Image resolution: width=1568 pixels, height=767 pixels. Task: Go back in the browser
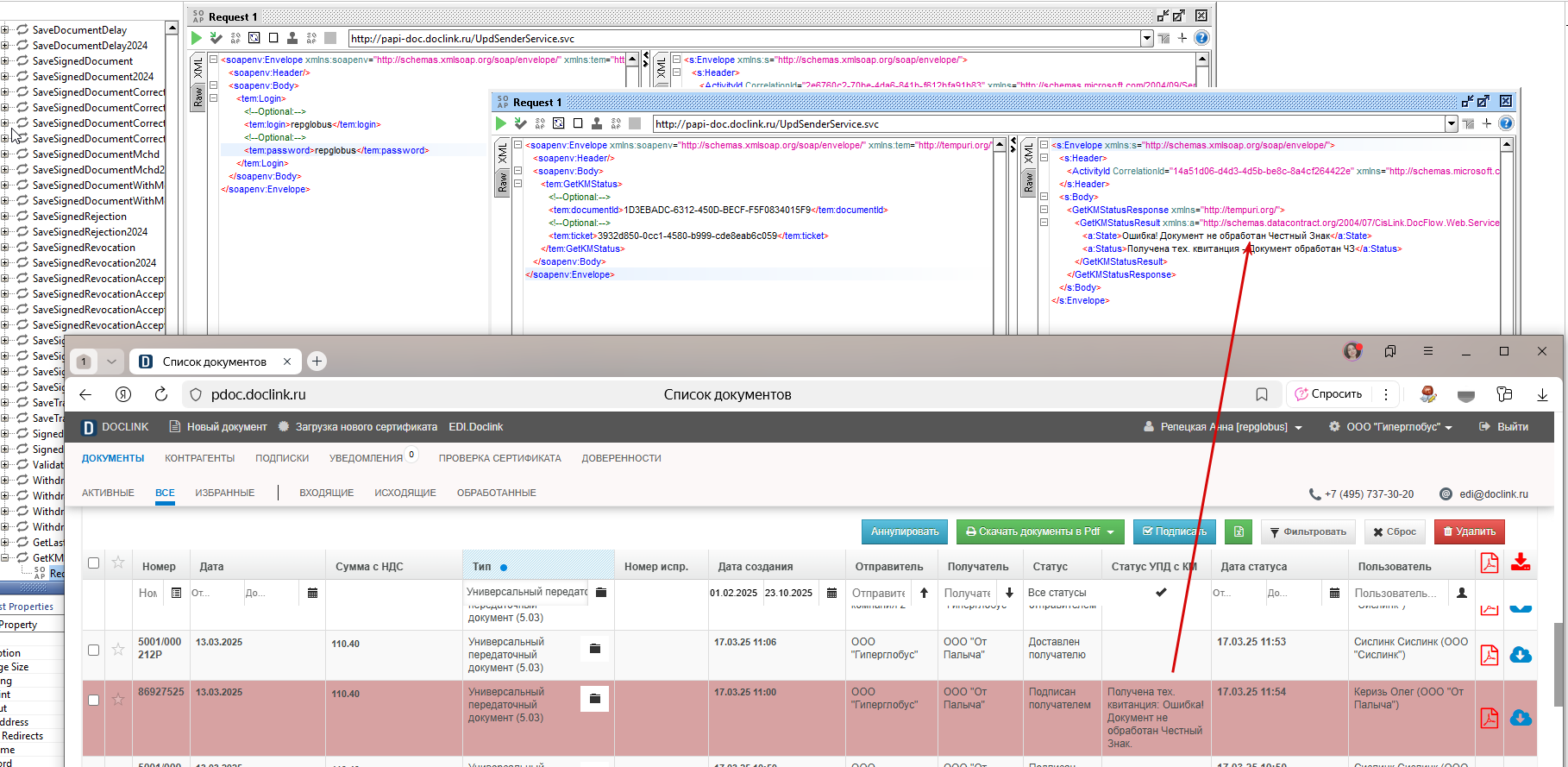tap(85, 394)
